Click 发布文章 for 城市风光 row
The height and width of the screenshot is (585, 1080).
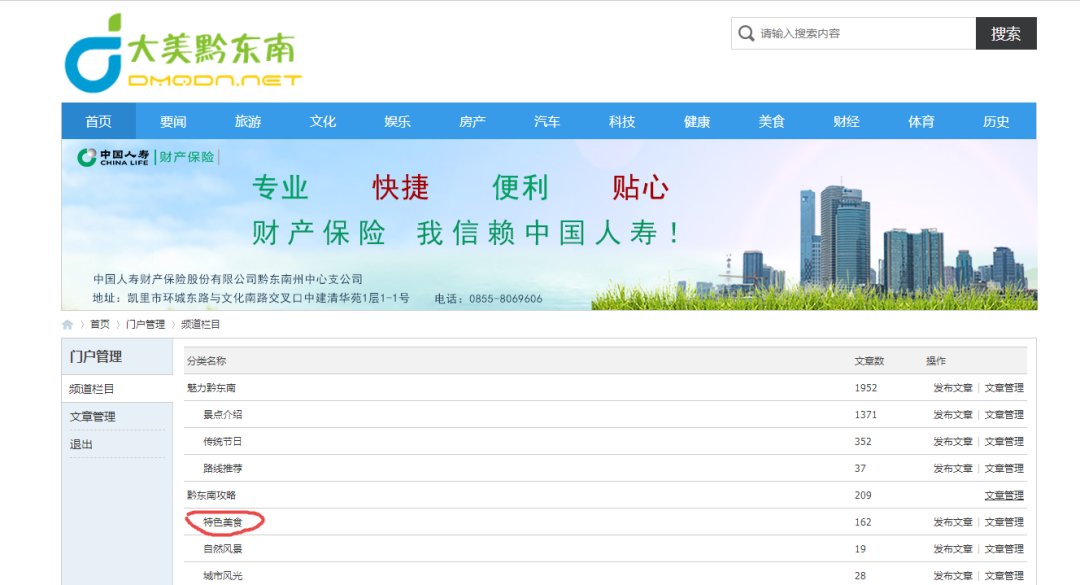953,575
